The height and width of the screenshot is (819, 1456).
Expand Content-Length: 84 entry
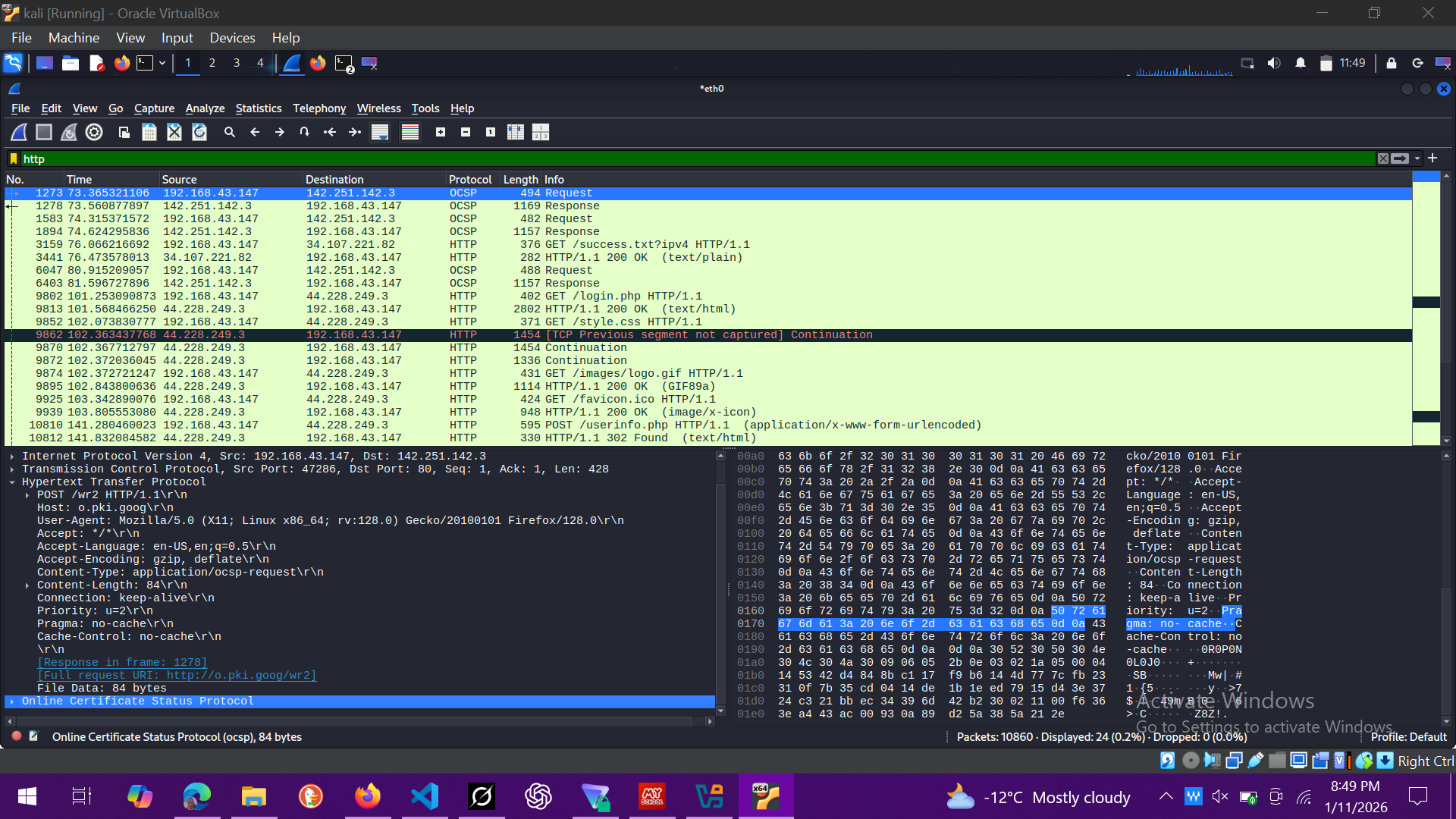coord(27,585)
